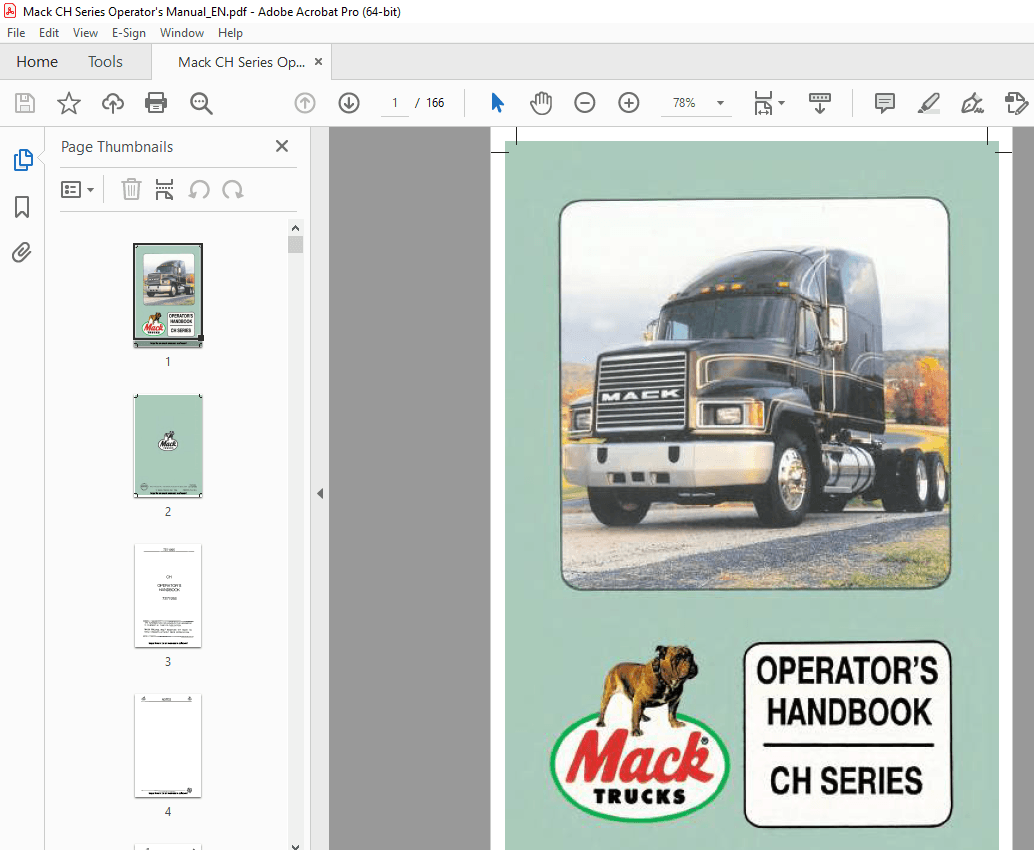Click the Save to cloud icon
The width and height of the screenshot is (1034, 850).
point(112,103)
